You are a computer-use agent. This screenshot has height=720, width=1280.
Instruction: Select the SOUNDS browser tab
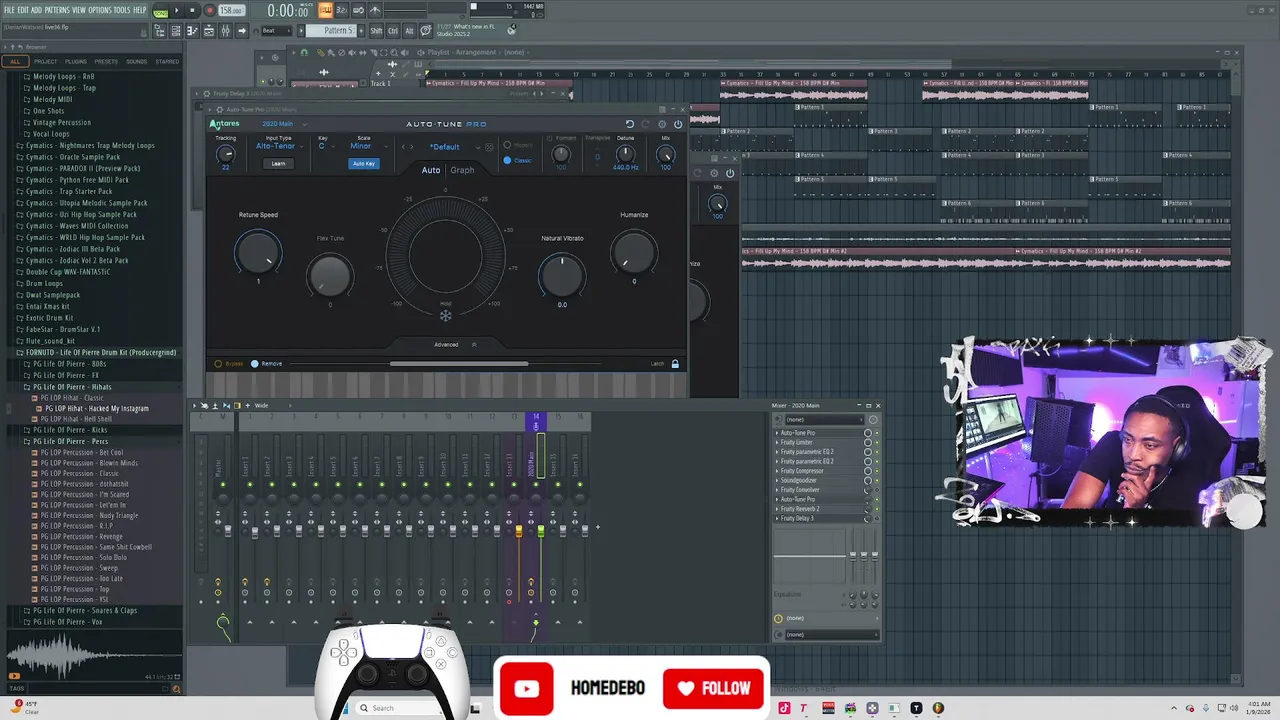coord(136,61)
